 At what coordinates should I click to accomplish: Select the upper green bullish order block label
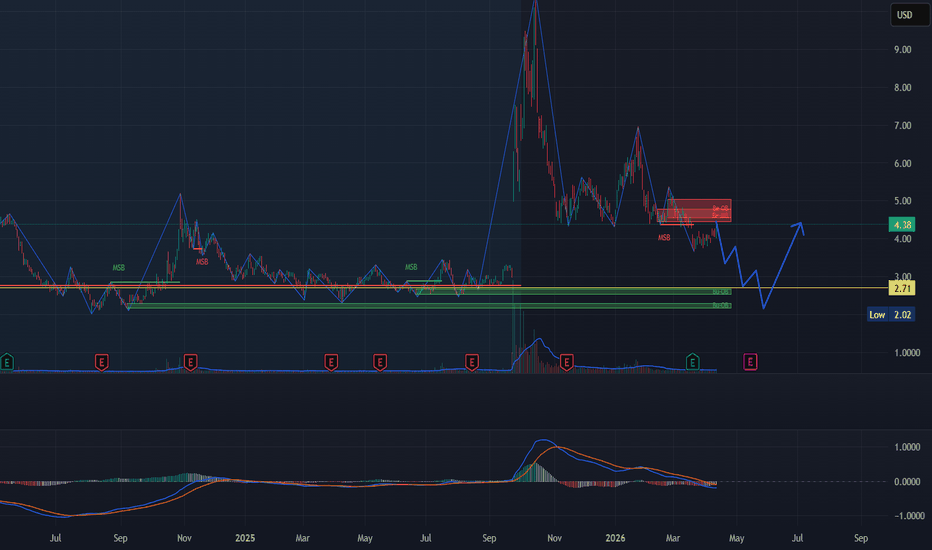click(721, 292)
